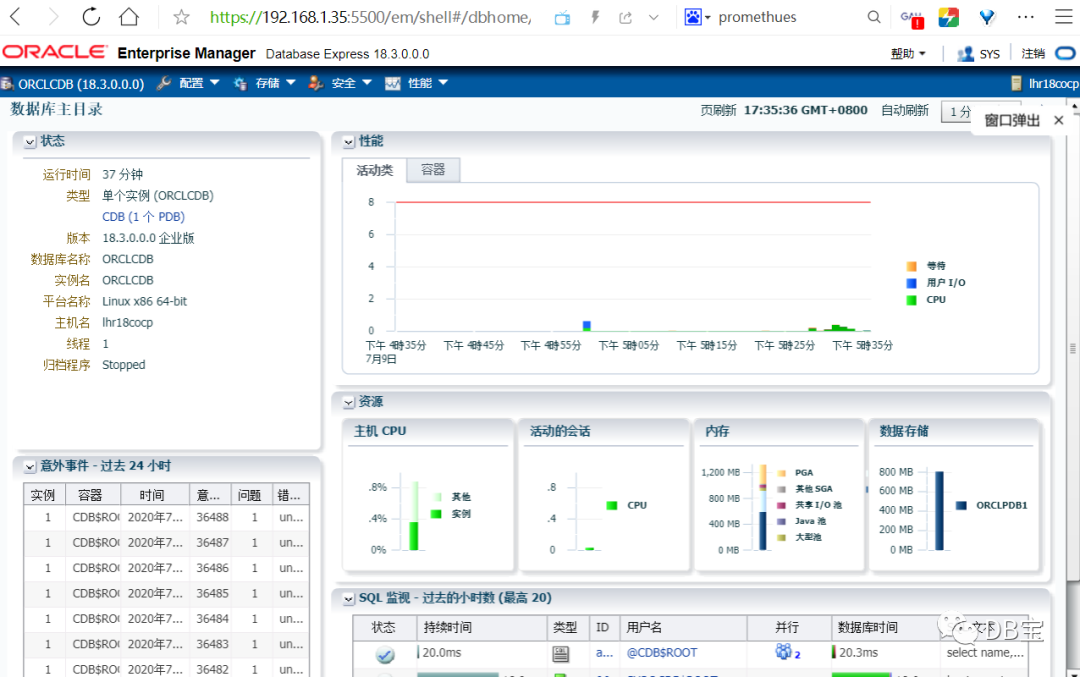Click the 等待 orange legend swatch
This screenshot has width=1080, height=677.
(x=911, y=266)
